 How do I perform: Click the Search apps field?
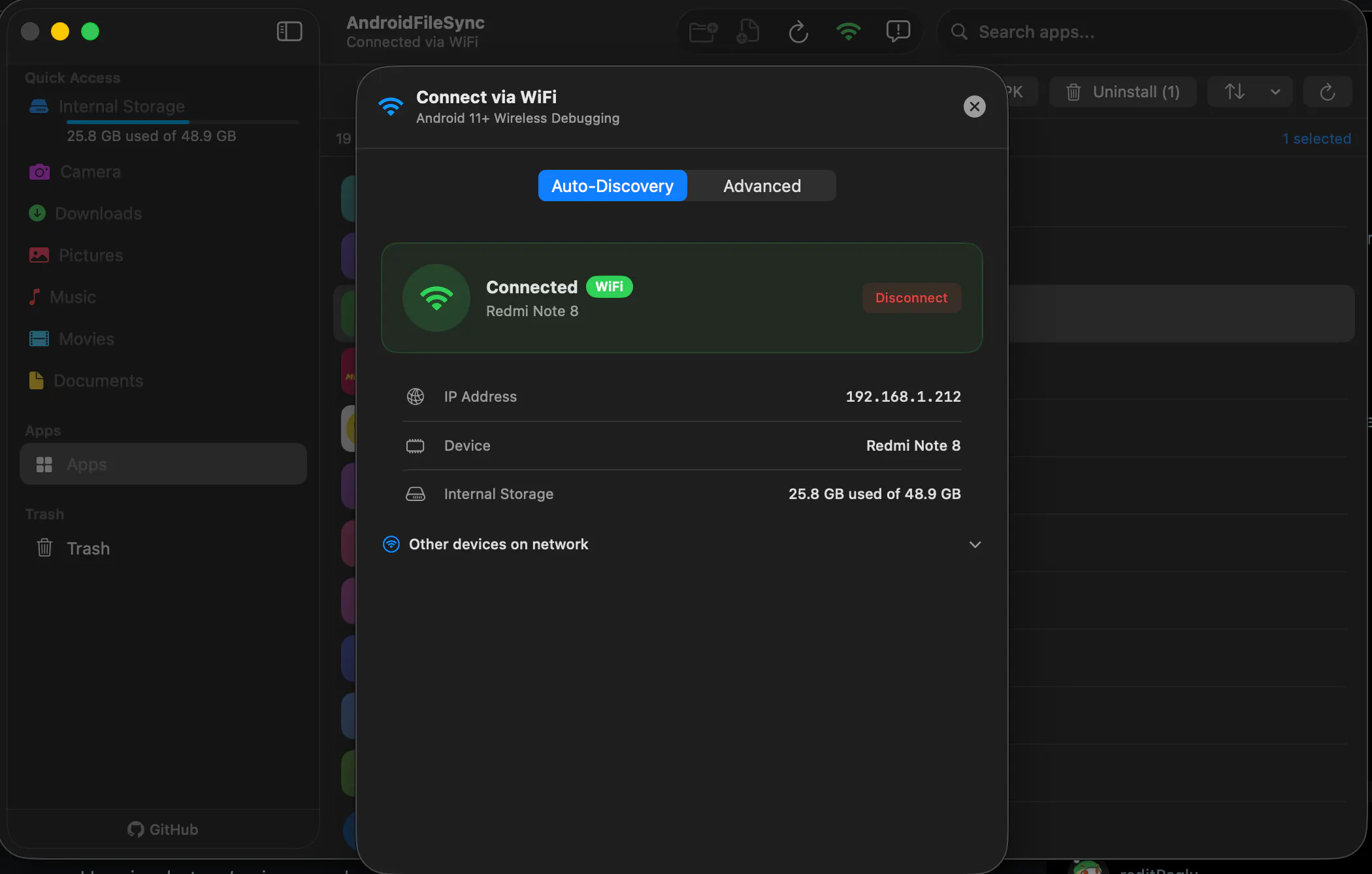(x=1146, y=31)
